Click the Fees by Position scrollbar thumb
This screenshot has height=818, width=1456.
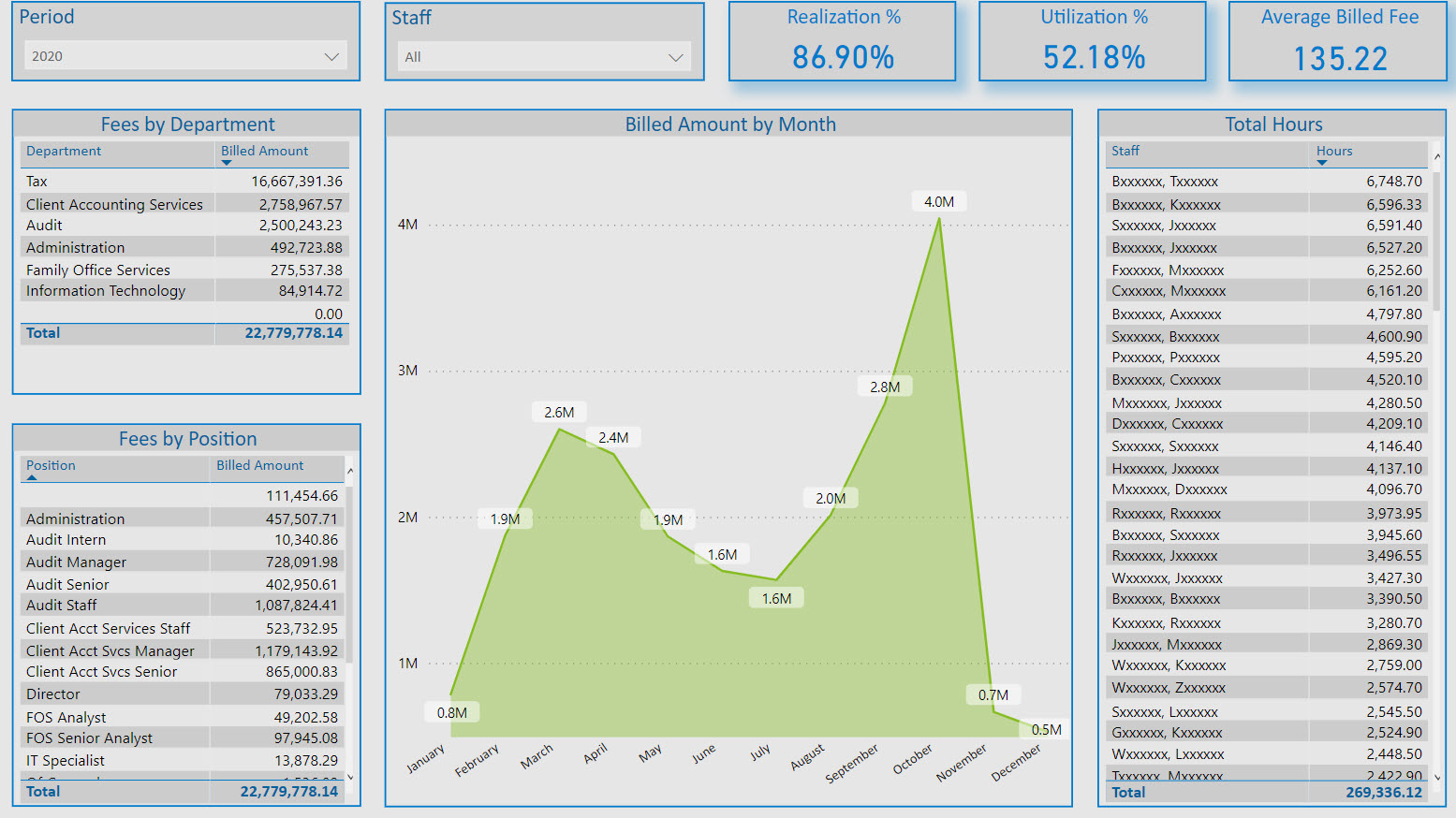coord(350,571)
